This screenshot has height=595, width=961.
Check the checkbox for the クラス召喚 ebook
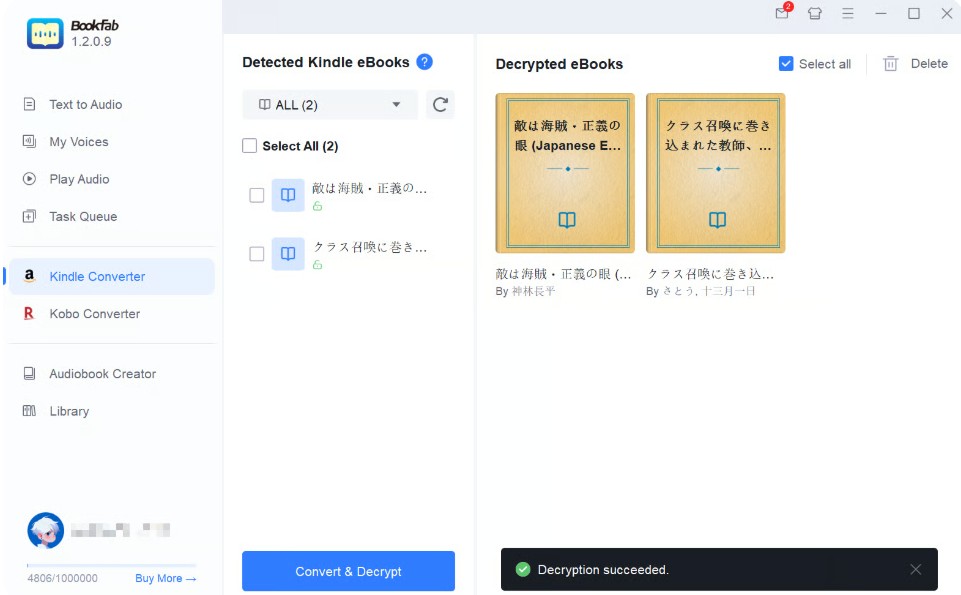point(256,253)
